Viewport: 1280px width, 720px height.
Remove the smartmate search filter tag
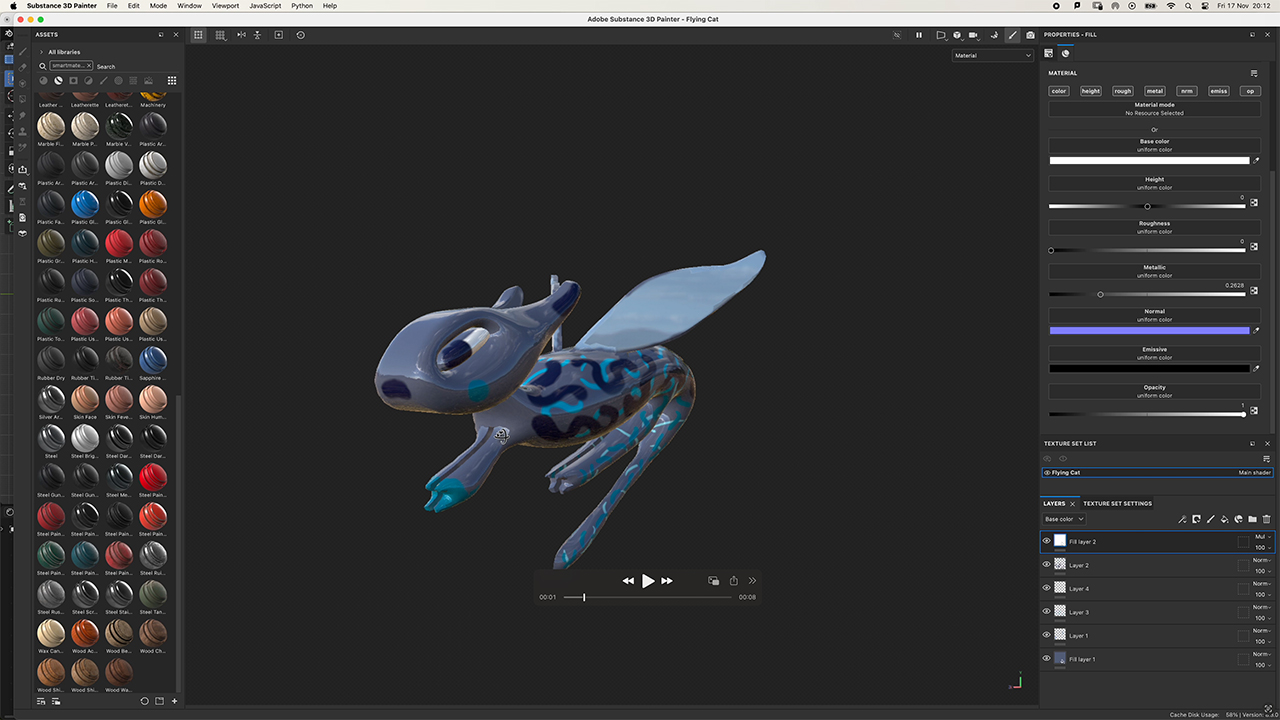88,66
